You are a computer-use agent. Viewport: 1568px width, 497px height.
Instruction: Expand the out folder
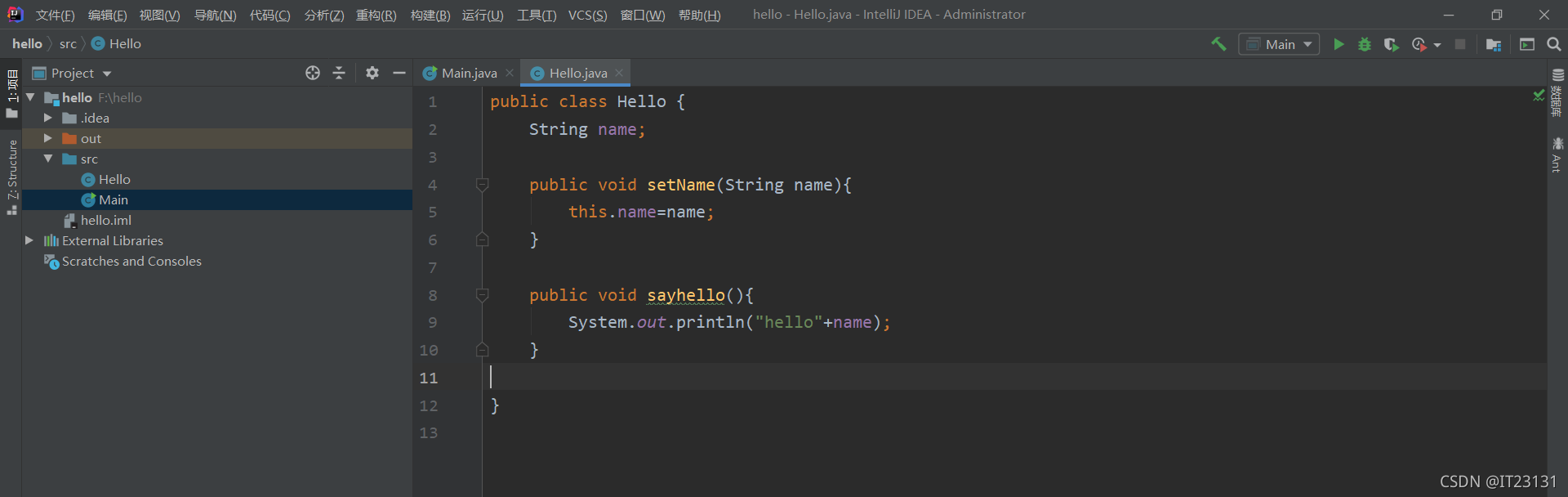pos(48,138)
